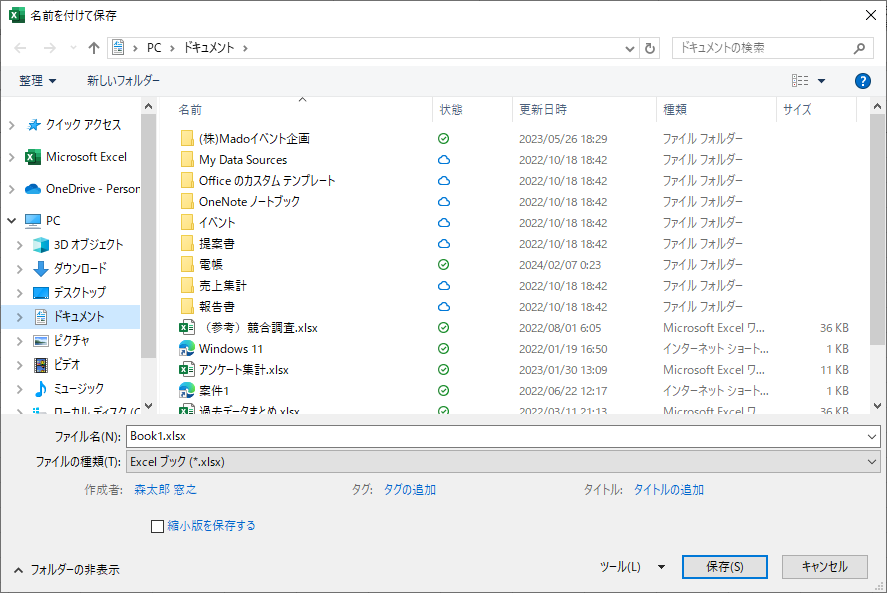887x593 pixels.
Task: Click タグの追加 link
Action: (410, 490)
